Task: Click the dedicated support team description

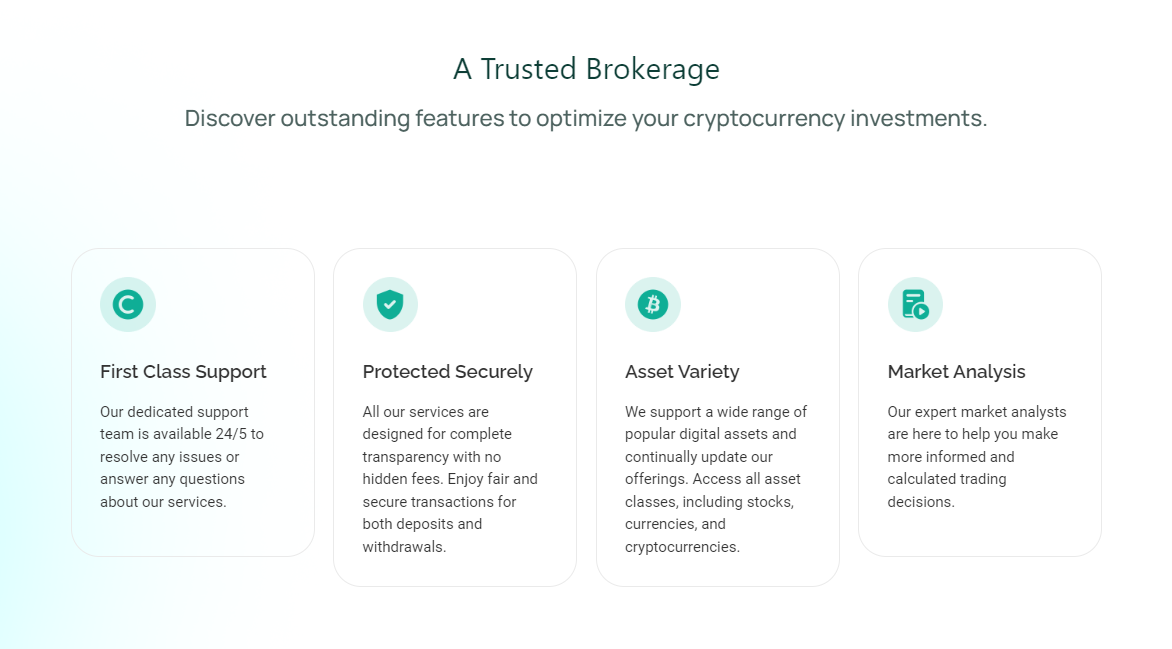Action: tap(181, 457)
